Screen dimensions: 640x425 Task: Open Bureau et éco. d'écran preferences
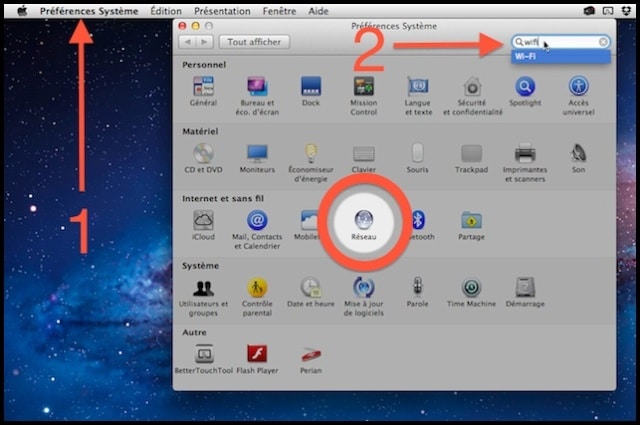(x=257, y=96)
